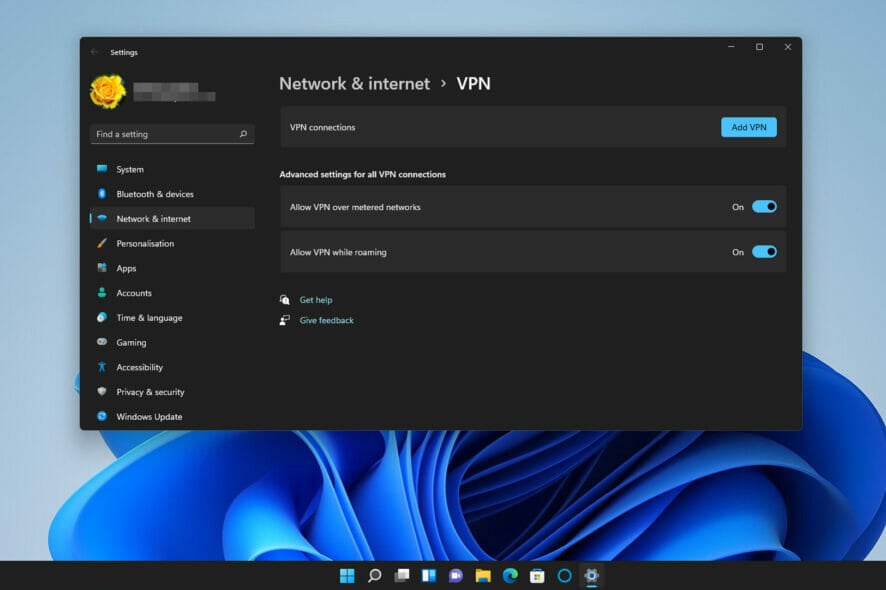
Task: Open the System settings category
Action: [x=172, y=169]
